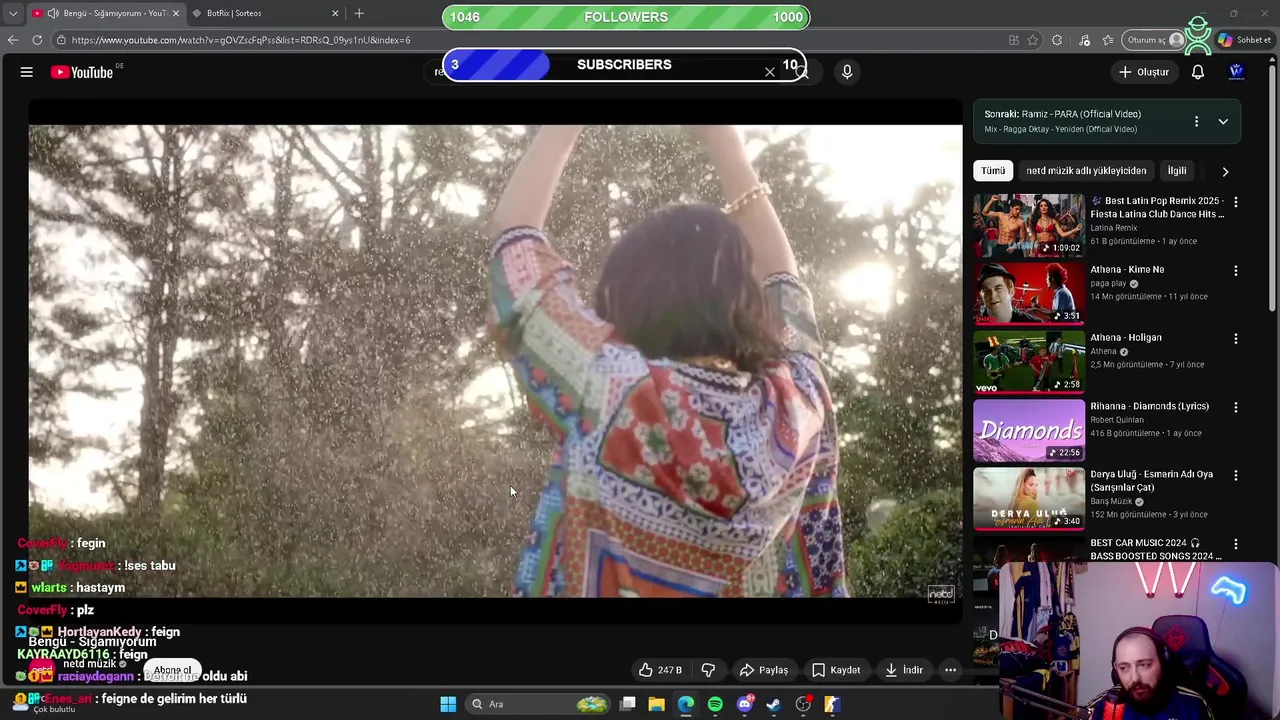The image size is (1280, 720).
Task: Open the YouTube account avatar menu
Action: [x=1237, y=72]
